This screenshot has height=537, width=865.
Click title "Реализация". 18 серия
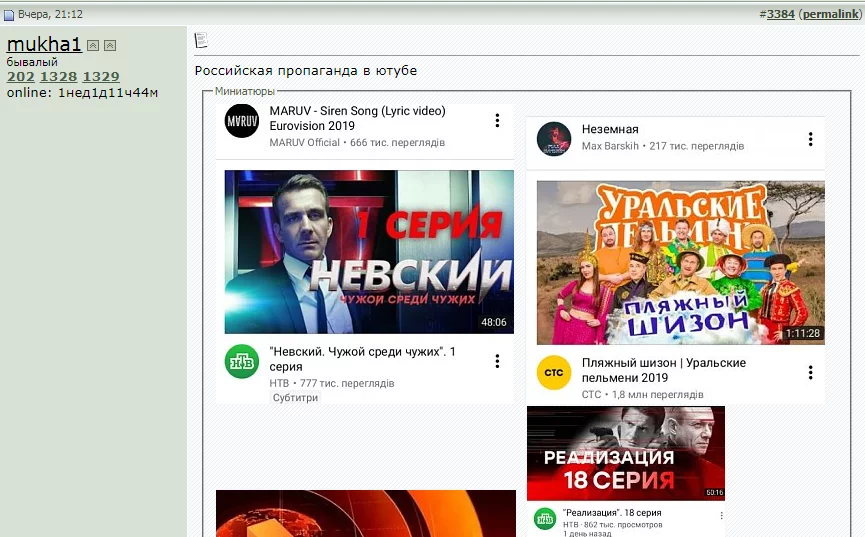612,513
